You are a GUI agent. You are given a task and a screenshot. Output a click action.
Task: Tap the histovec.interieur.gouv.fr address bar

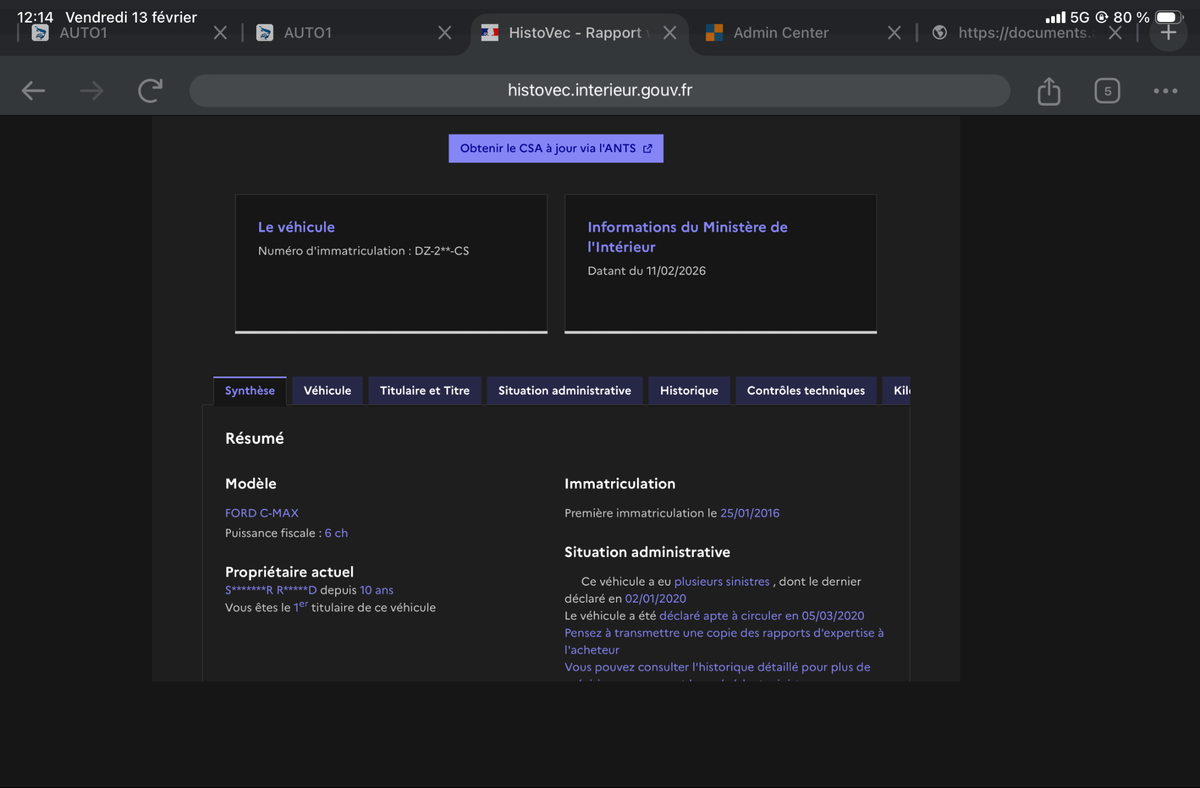pyautogui.click(x=599, y=91)
